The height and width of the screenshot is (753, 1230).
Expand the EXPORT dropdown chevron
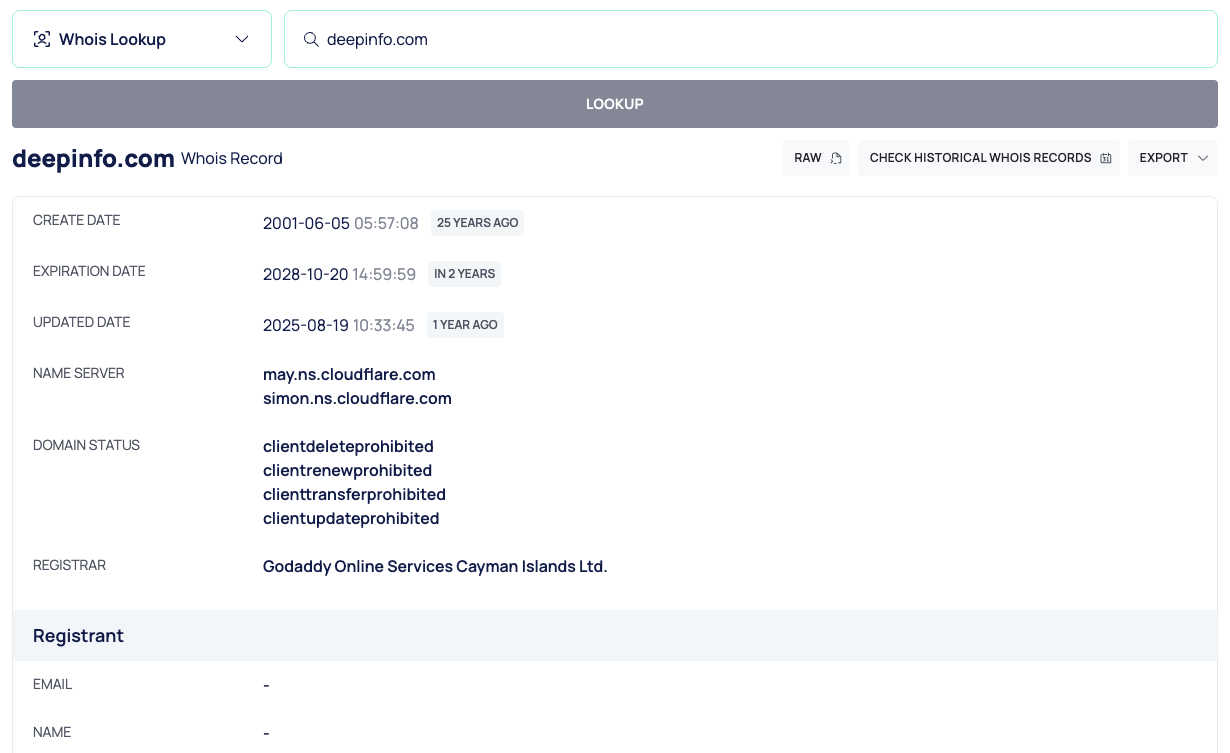1203,158
